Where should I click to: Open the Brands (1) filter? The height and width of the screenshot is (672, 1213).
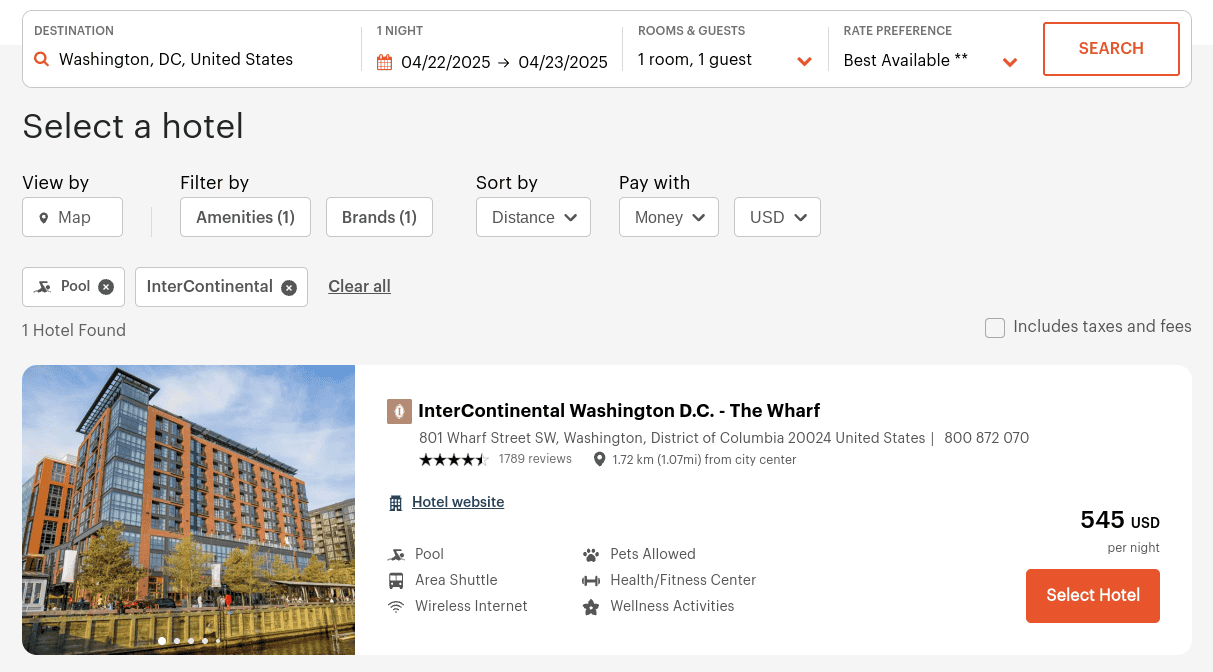pos(379,217)
